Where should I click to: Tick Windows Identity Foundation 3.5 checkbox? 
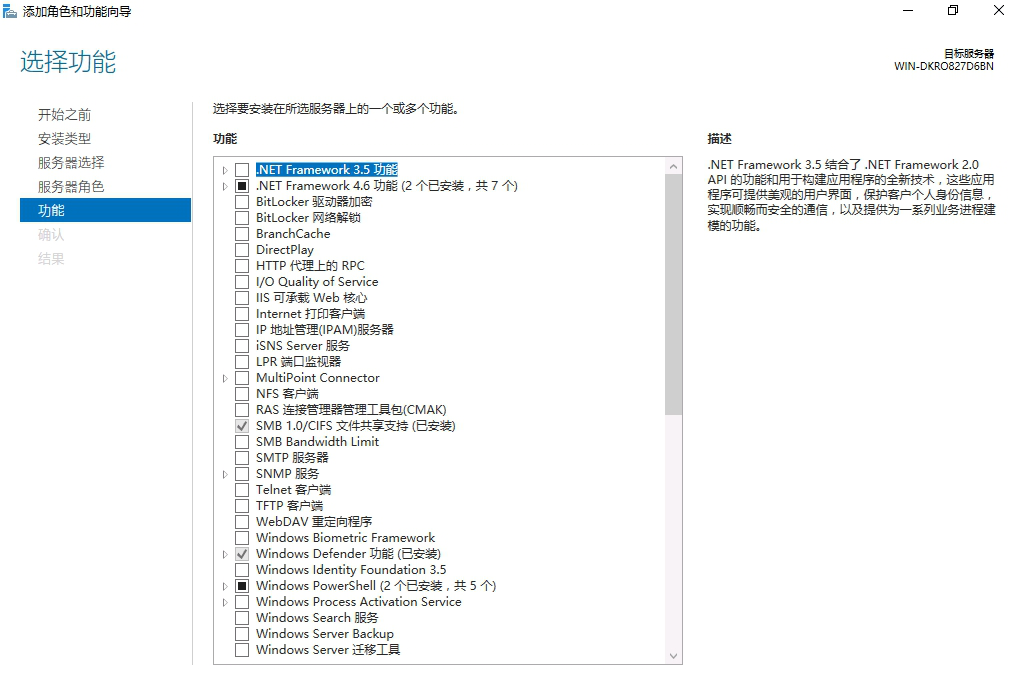click(x=242, y=570)
